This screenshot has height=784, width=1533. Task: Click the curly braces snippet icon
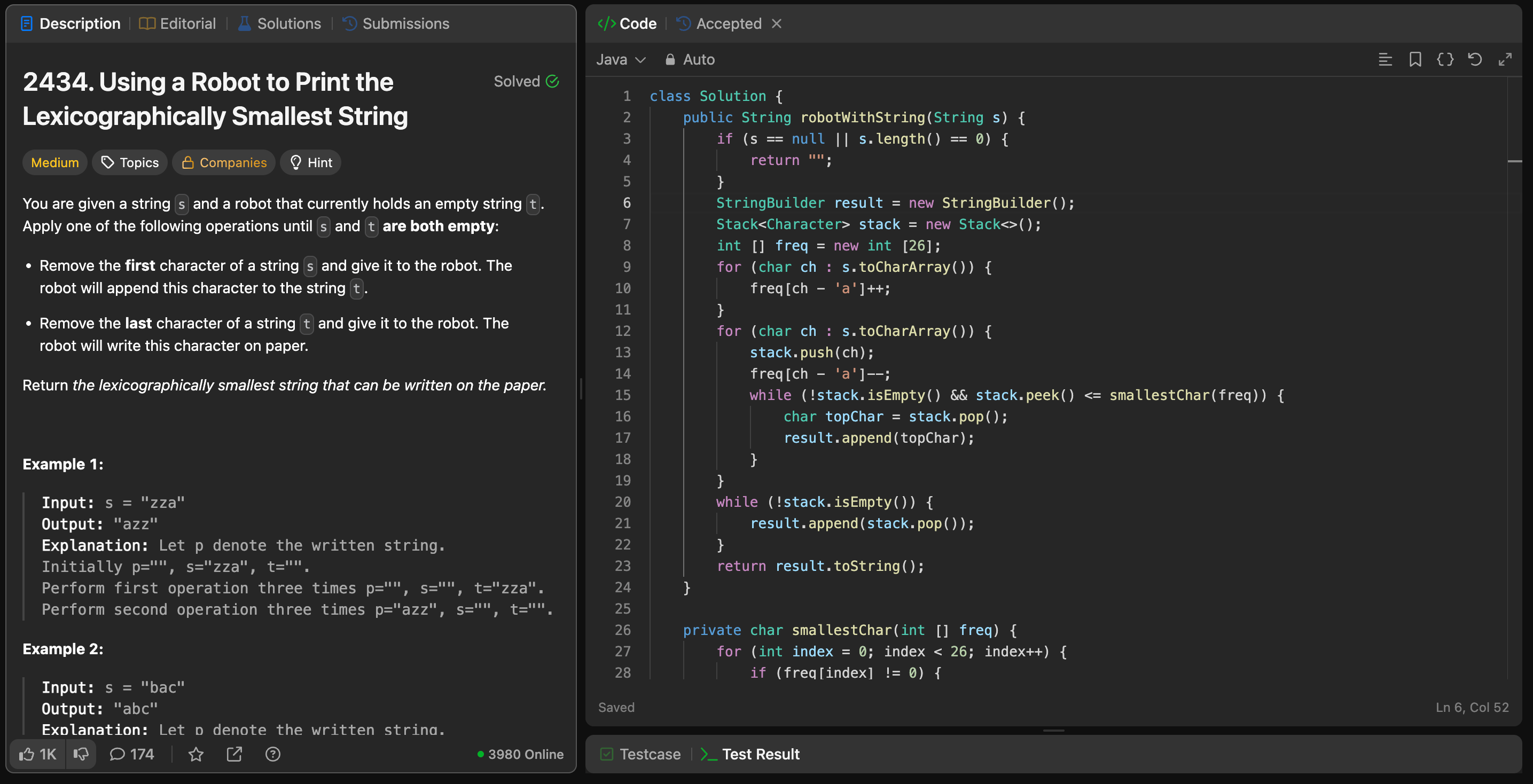(x=1445, y=59)
